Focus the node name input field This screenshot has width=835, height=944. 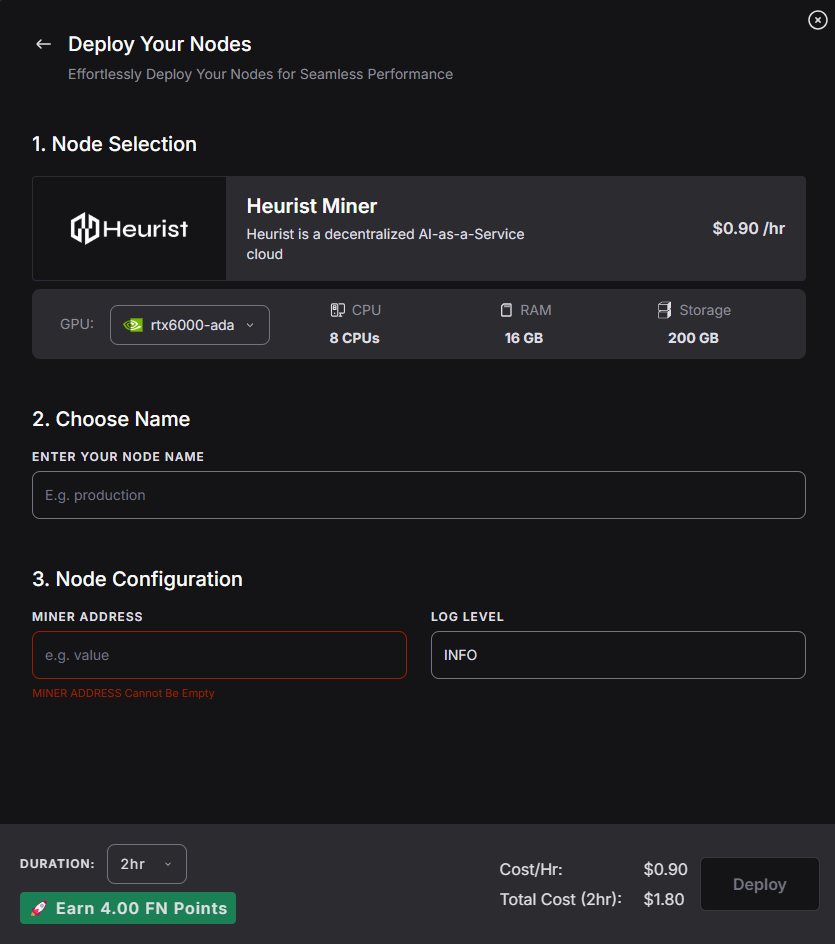point(418,495)
